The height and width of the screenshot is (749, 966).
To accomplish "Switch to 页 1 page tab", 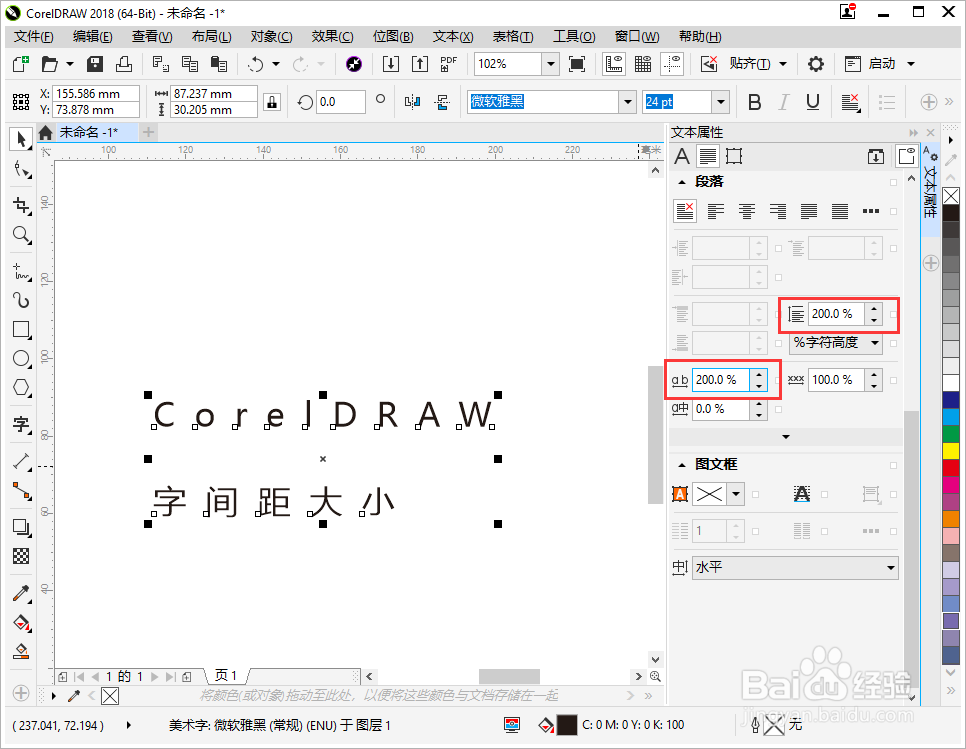I will pos(225,676).
